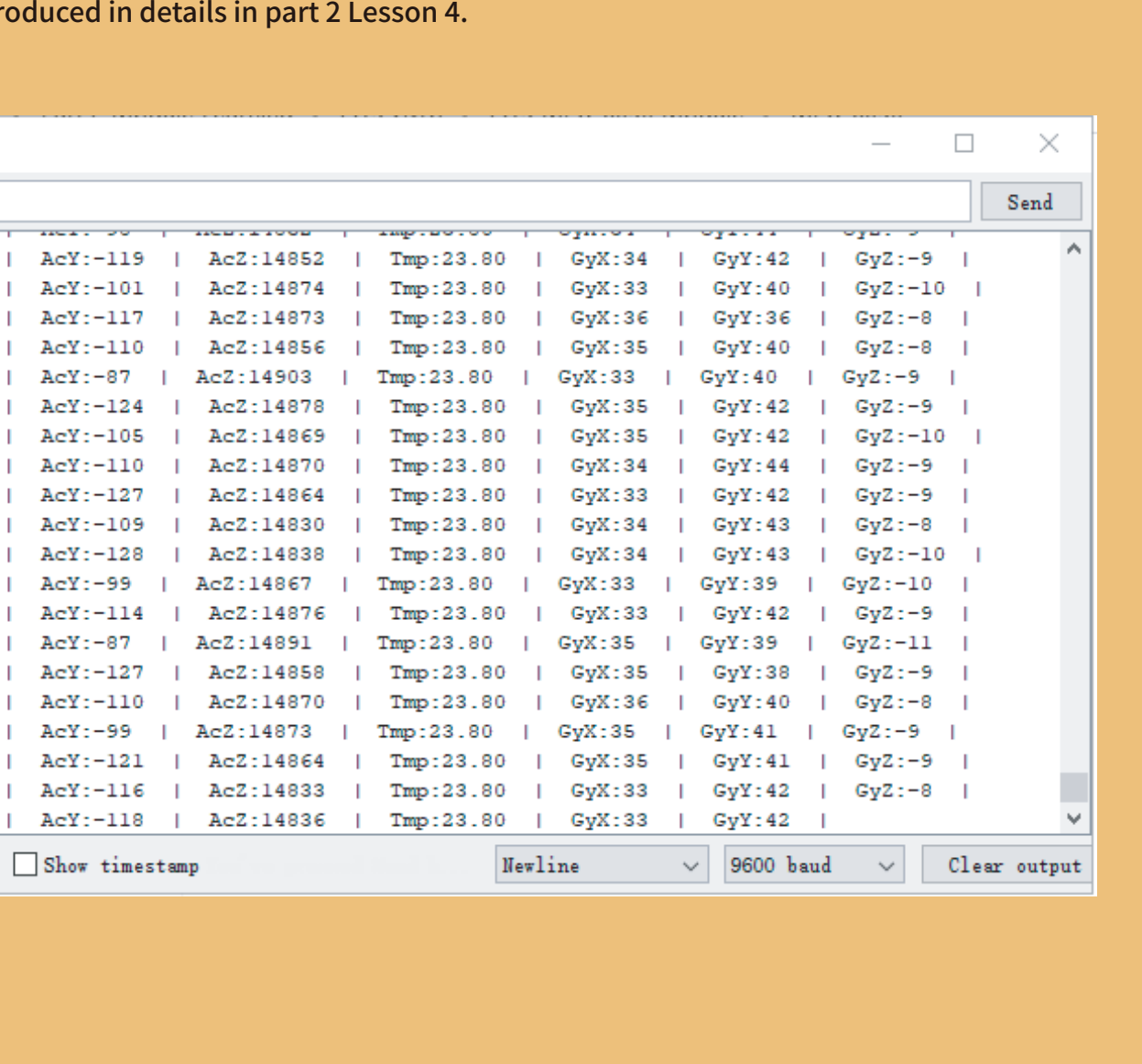The height and width of the screenshot is (1064, 1142).
Task: Click the value AcZ:14858
Action: pyautogui.click(x=266, y=672)
